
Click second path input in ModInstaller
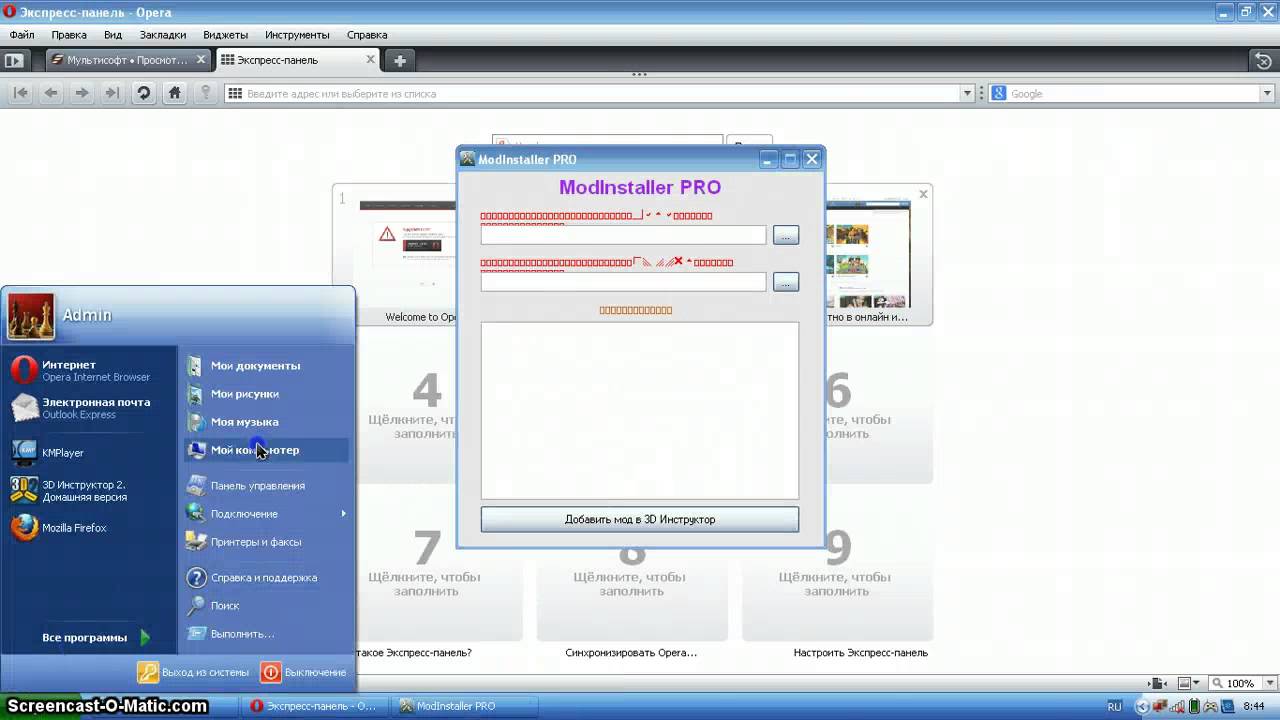coord(623,282)
